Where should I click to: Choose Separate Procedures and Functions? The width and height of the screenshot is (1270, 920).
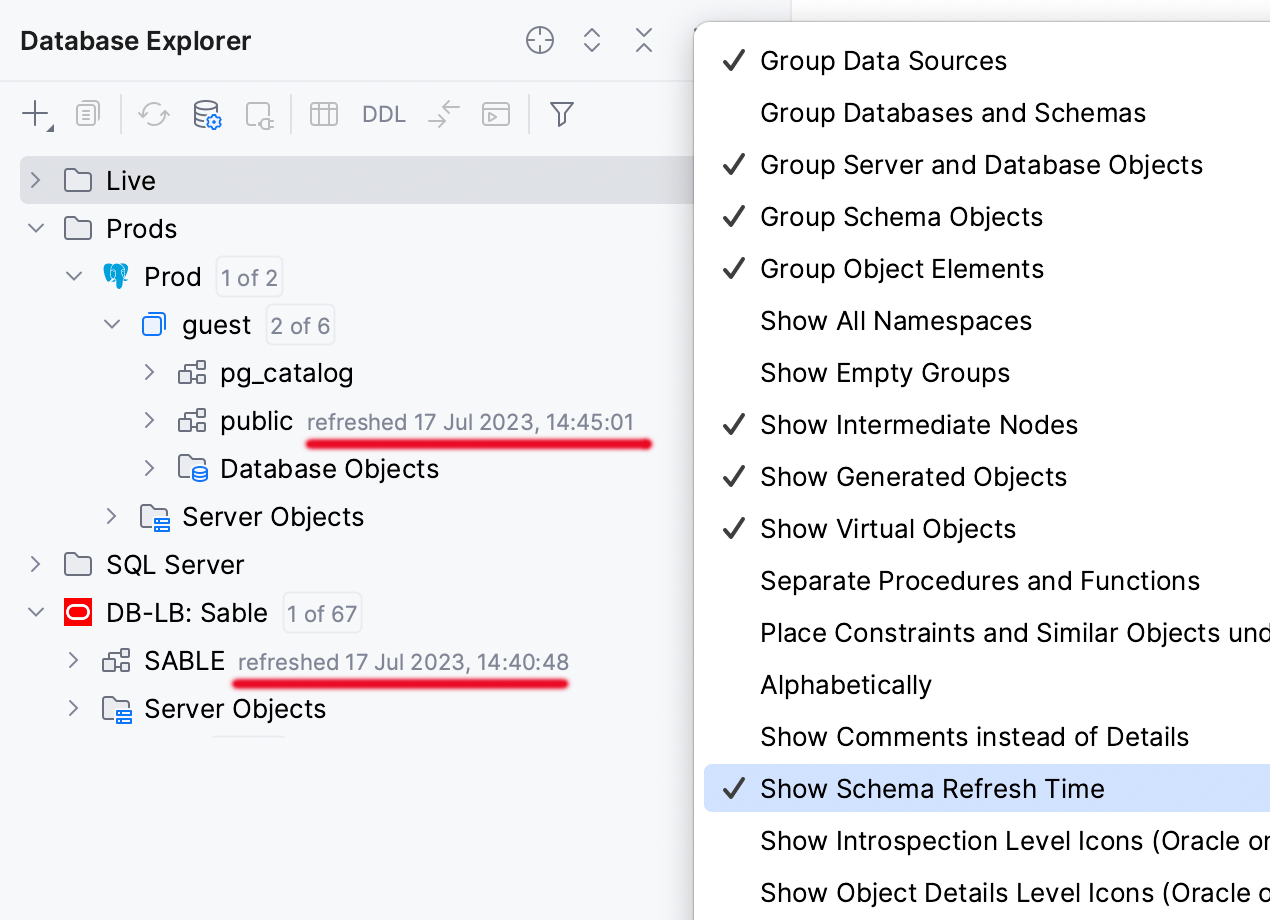coord(980,581)
